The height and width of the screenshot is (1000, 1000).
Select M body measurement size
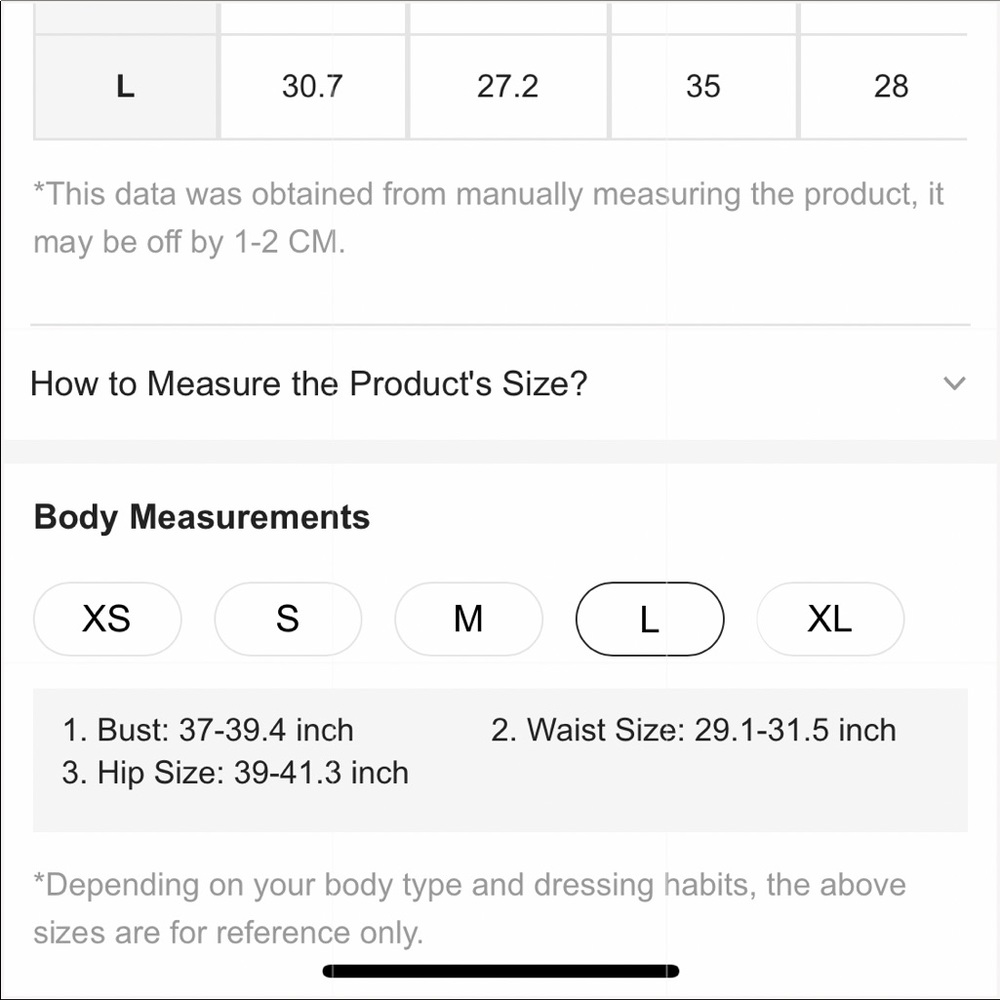coord(468,619)
